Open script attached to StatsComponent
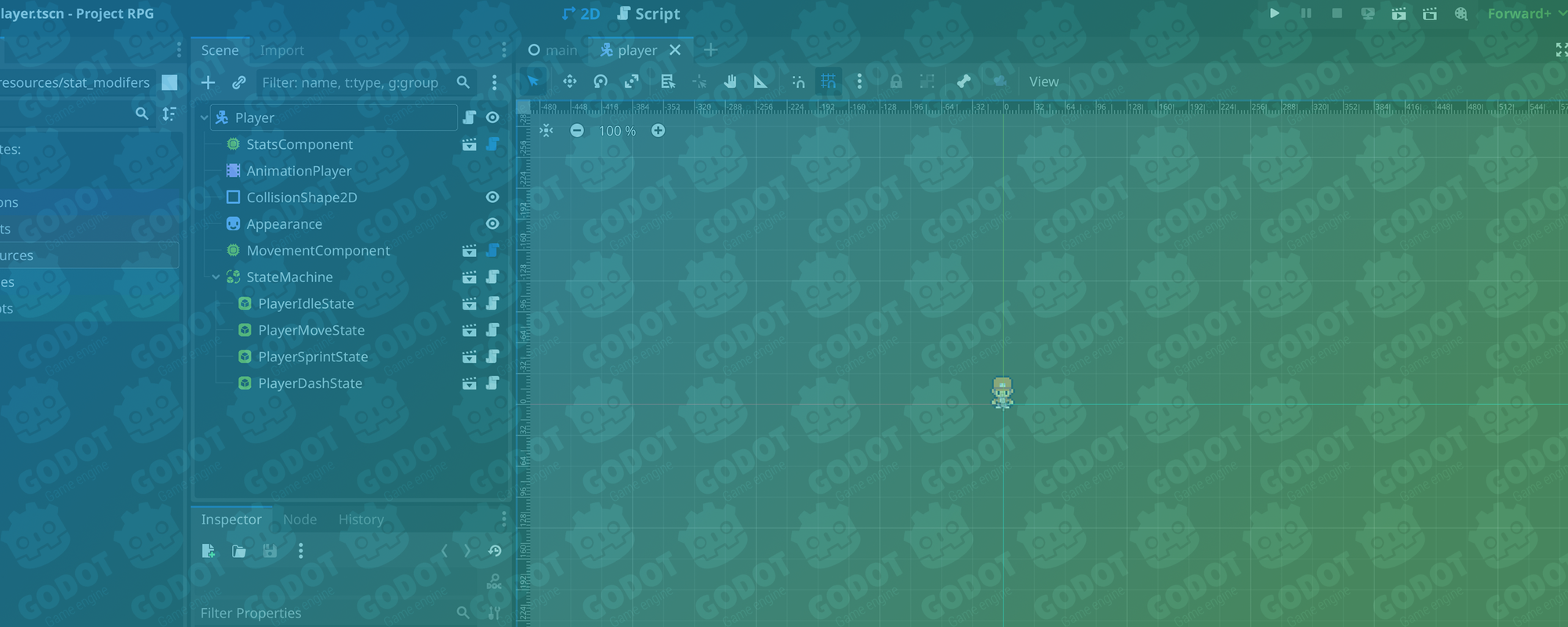This screenshot has height=627, width=1568. (492, 144)
